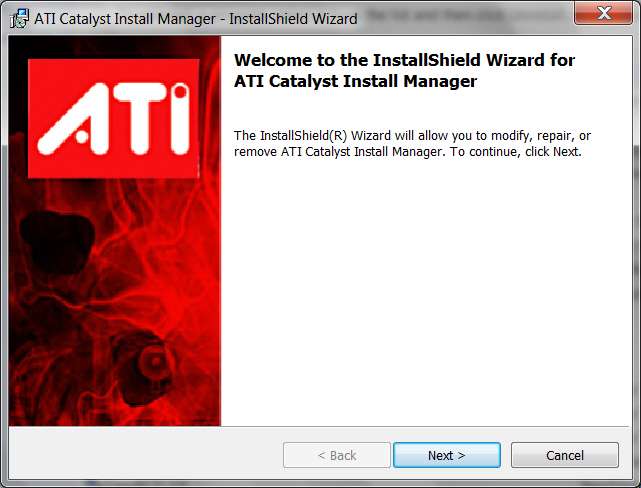Proceed with the Next > button
Image resolution: width=641 pixels, height=488 pixels.
[447, 455]
